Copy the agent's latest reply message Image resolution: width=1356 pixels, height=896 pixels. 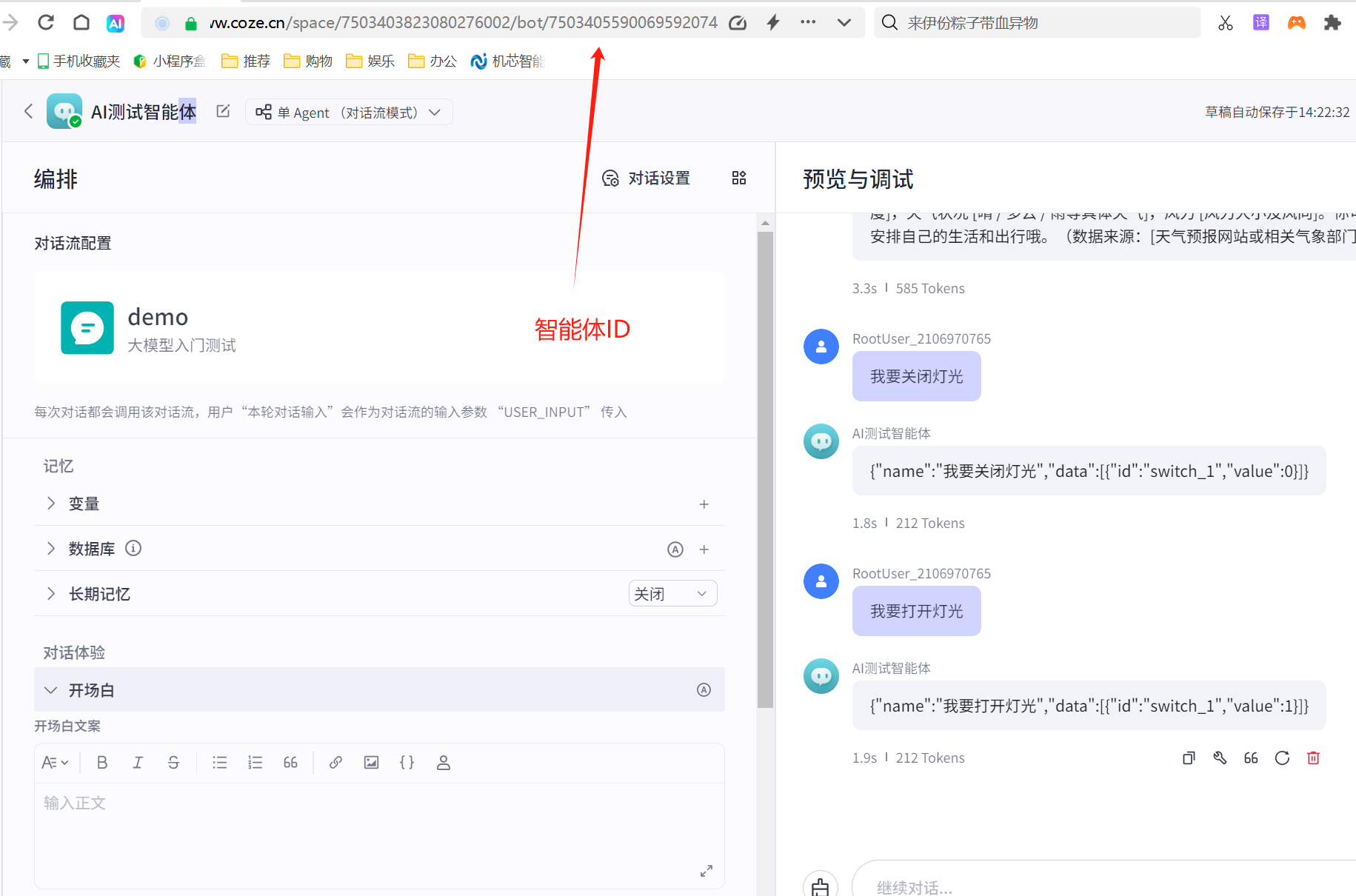click(x=1188, y=758)
